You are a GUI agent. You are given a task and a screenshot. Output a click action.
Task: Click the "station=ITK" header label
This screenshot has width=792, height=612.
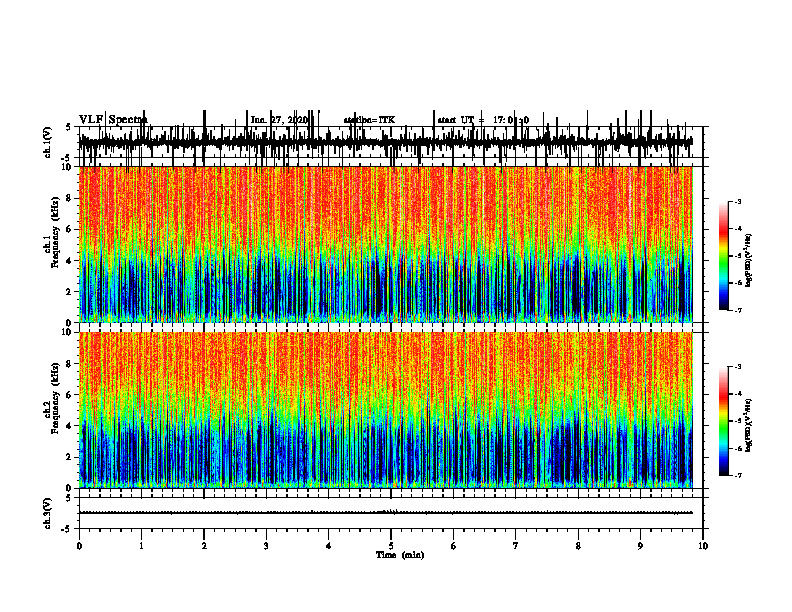click(369, 120)
